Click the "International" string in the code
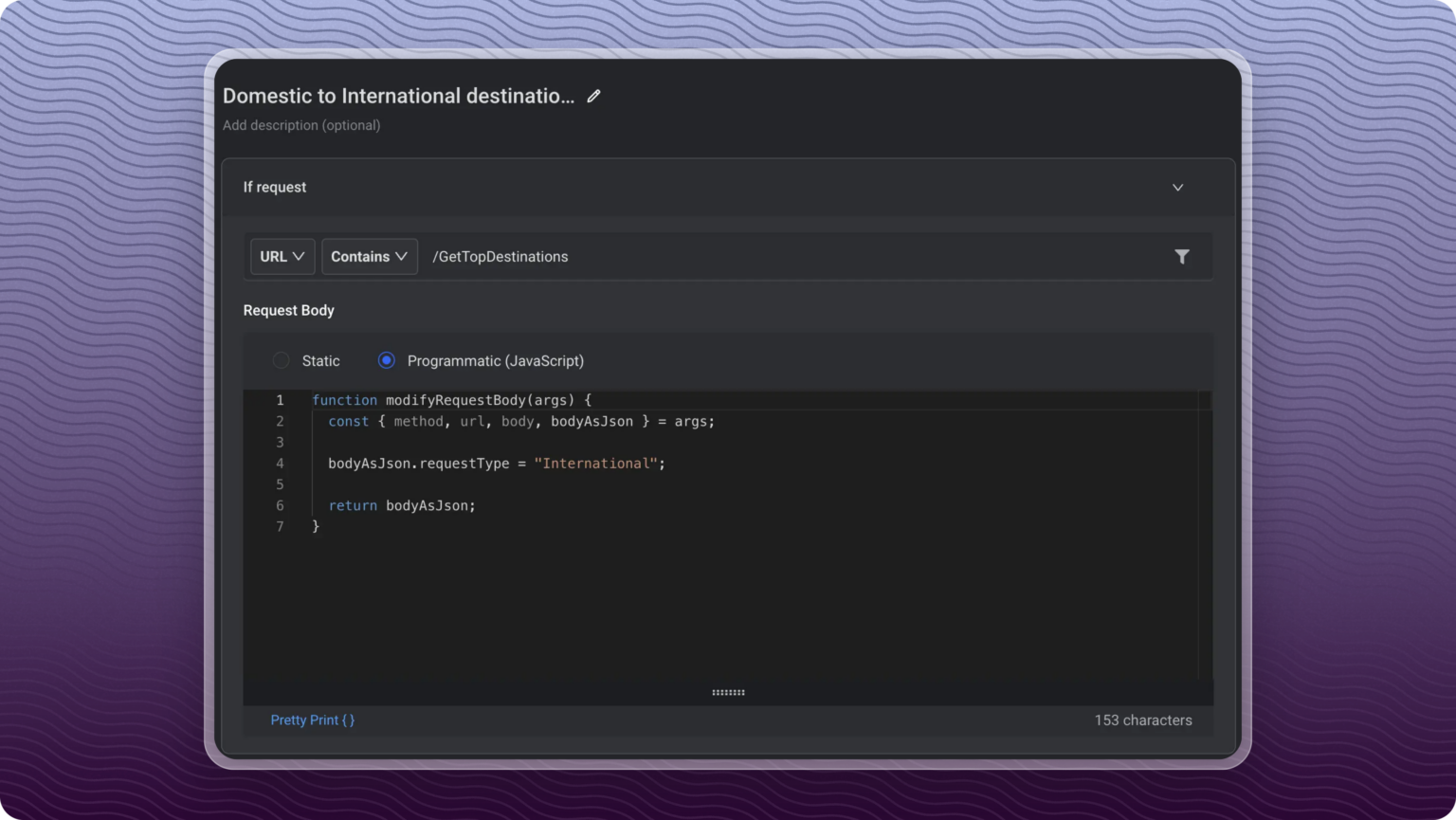Screen dimensions: 1456x820 coord(598,464)
